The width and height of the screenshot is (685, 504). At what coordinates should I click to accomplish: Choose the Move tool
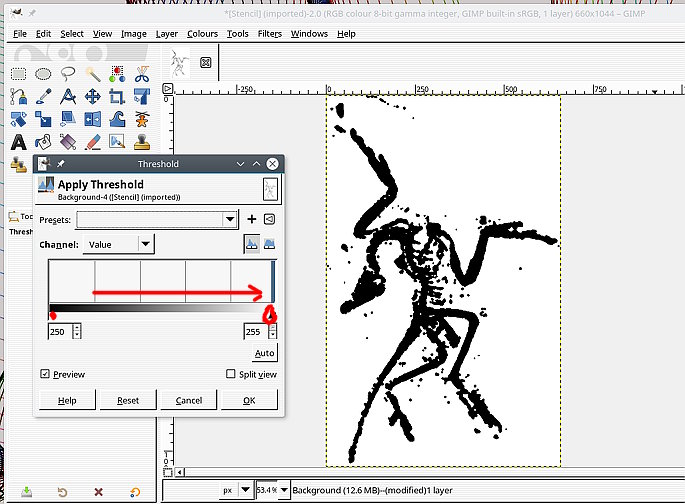[92, 97]
